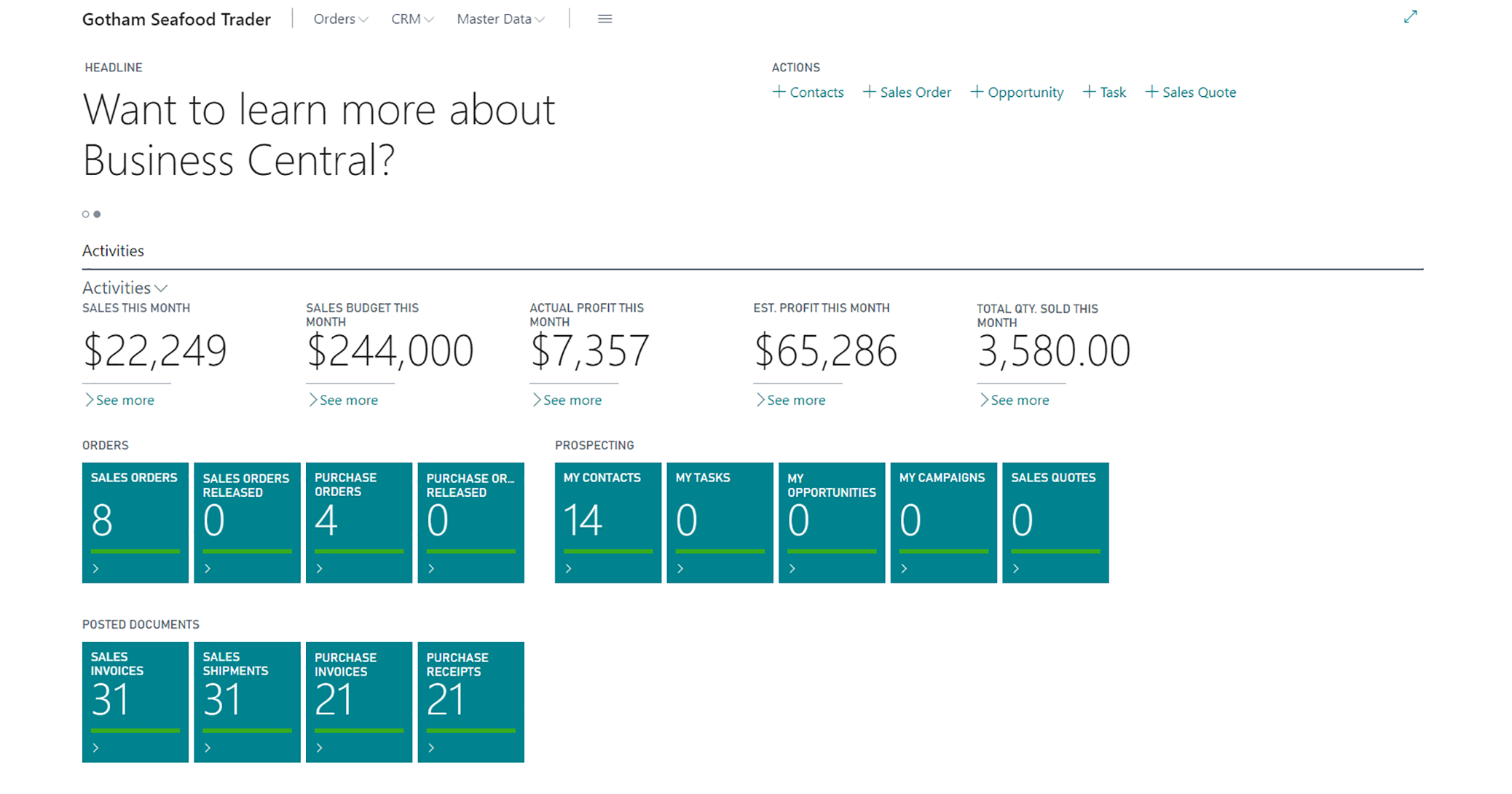Click See more under Sales This Month
Viewport: 1512px width, 794px height.
tap(120, 400)
